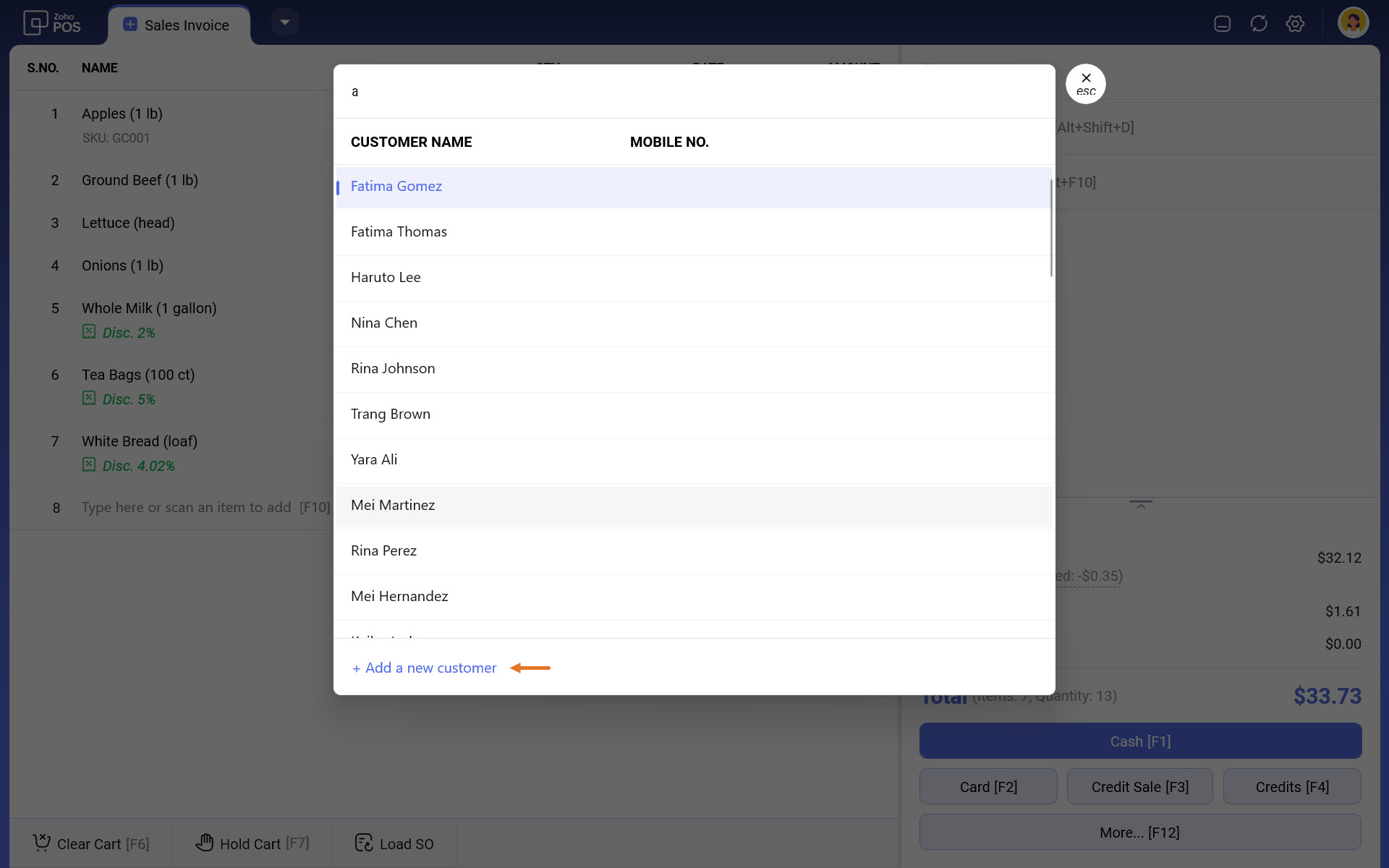Select customer Fatima Gomez from list
The width and height of the screenshot is (1389, 868).
(x=396, y=187)
